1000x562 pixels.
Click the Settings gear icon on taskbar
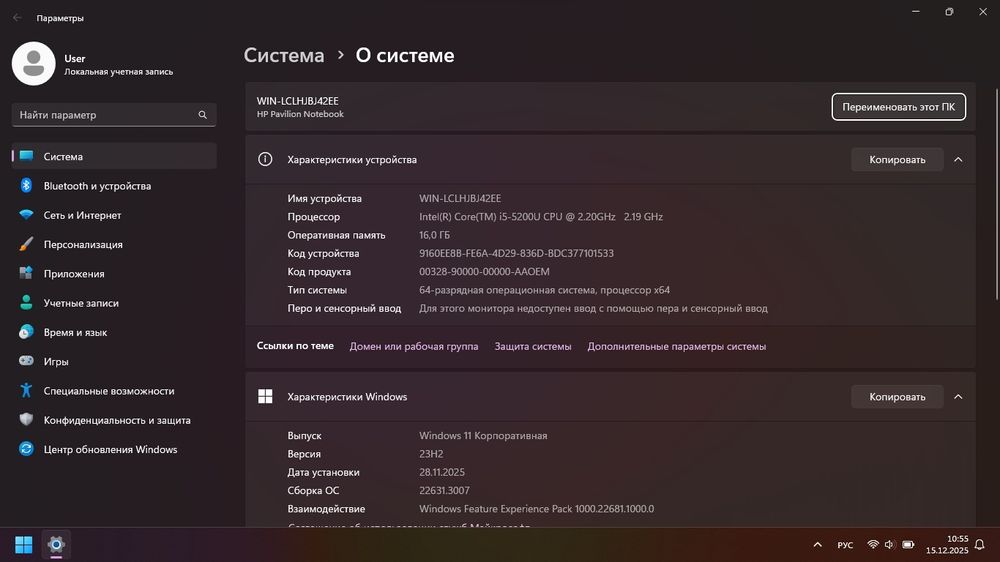(56, 545)
